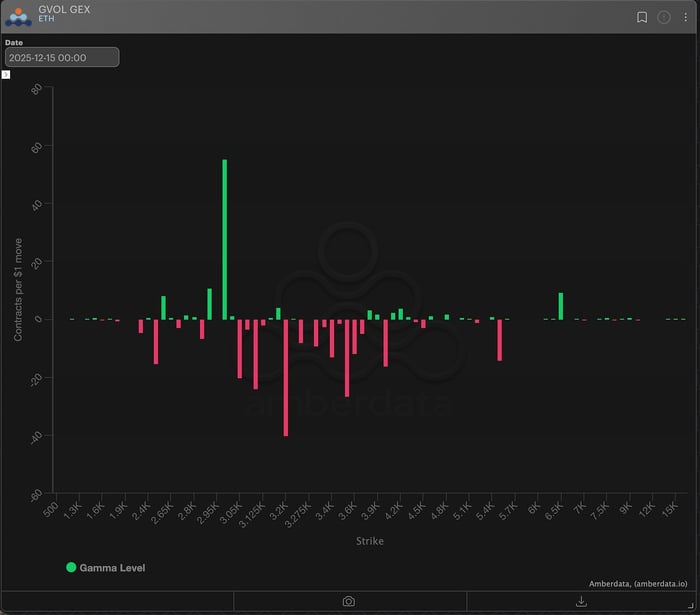Click the 3.2K strike axis label
The image size is (700, 615).
click(x=278, y=511)
